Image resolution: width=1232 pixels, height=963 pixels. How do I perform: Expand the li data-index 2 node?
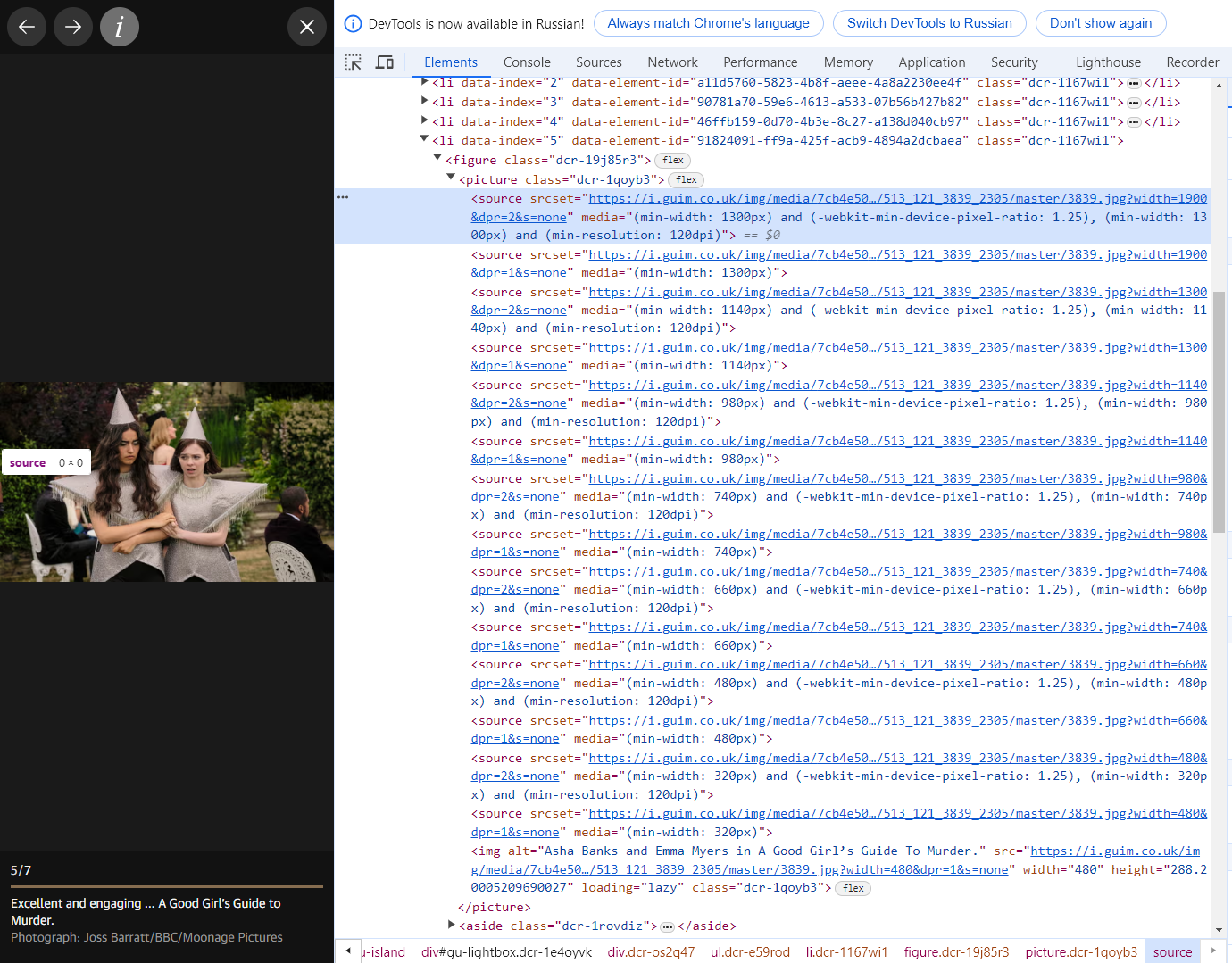coord(424,82)
